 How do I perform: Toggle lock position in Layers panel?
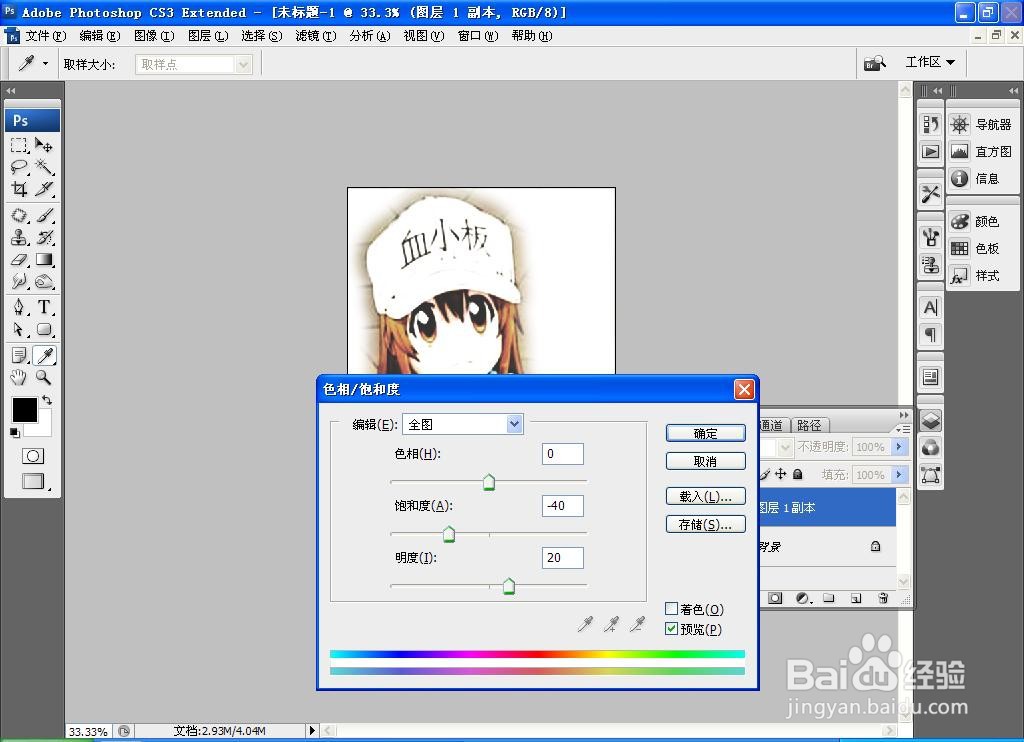(780, 474)
